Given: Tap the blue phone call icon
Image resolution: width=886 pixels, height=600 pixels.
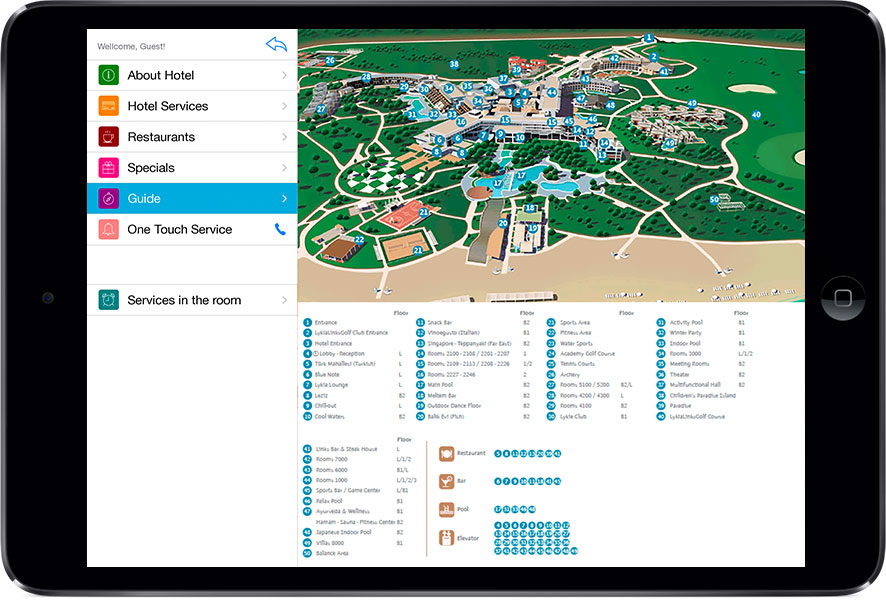Looking at the screenshot, I should [280, 229].
